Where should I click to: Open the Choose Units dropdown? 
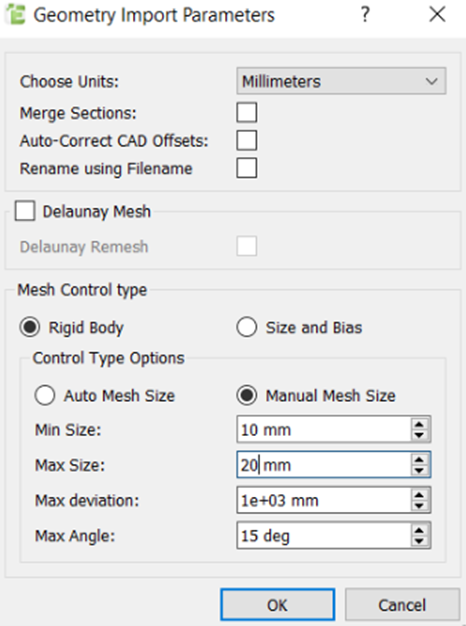tap(341, 81)
